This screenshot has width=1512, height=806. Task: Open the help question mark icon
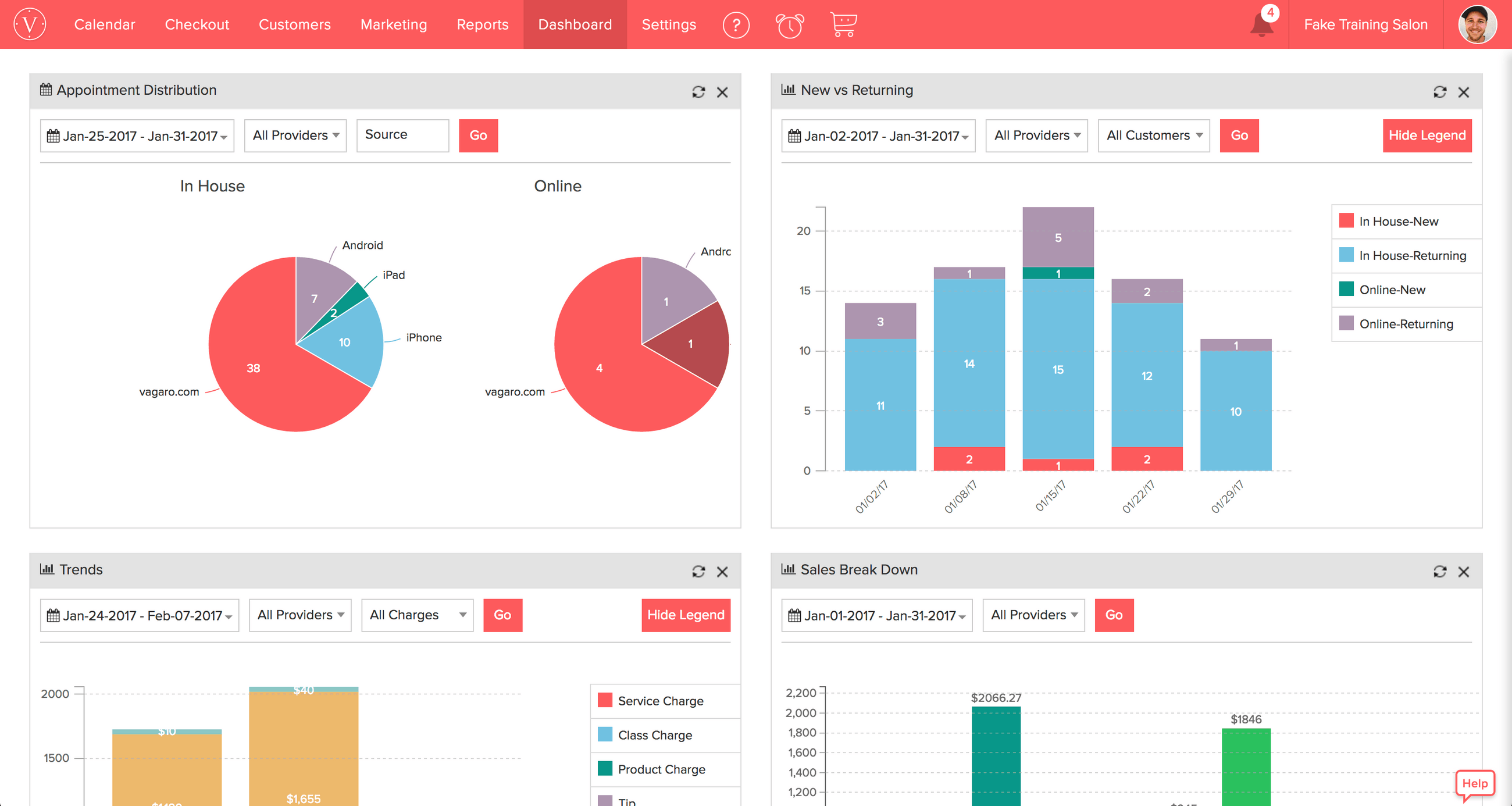736,25
